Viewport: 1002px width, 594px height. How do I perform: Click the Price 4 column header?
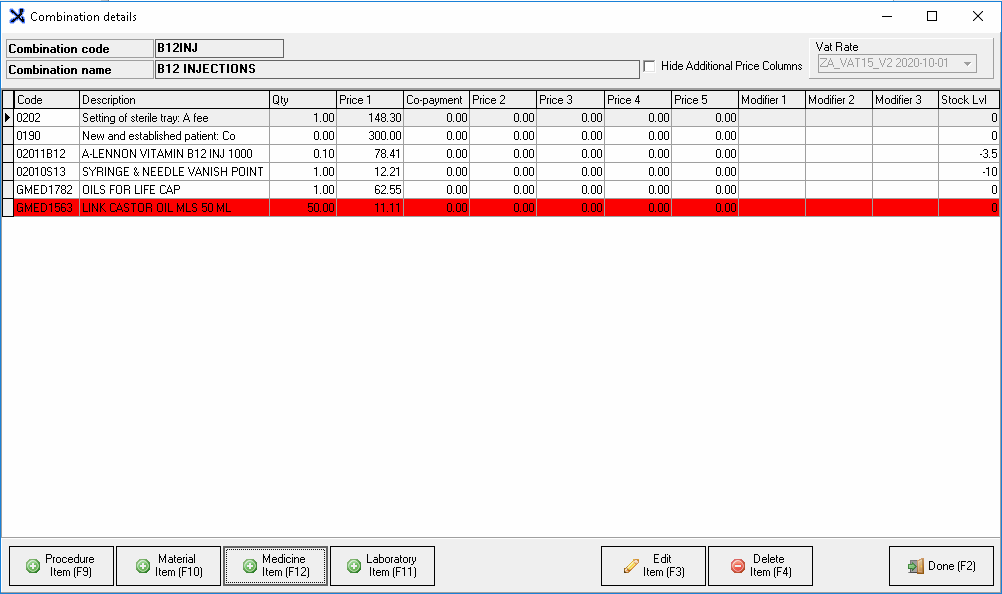(638, 100)
